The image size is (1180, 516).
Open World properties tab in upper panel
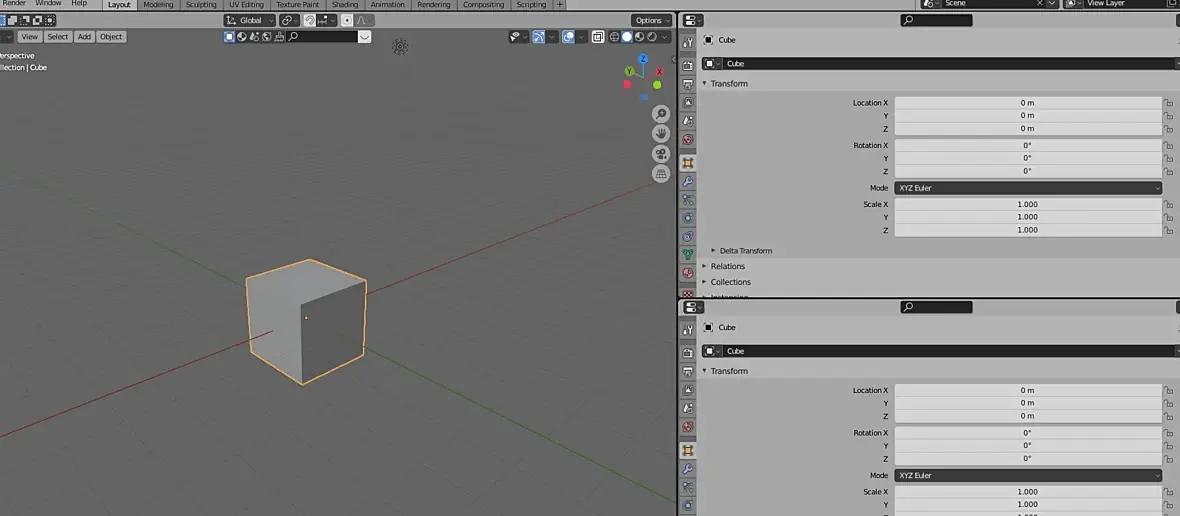click(688, 140)
